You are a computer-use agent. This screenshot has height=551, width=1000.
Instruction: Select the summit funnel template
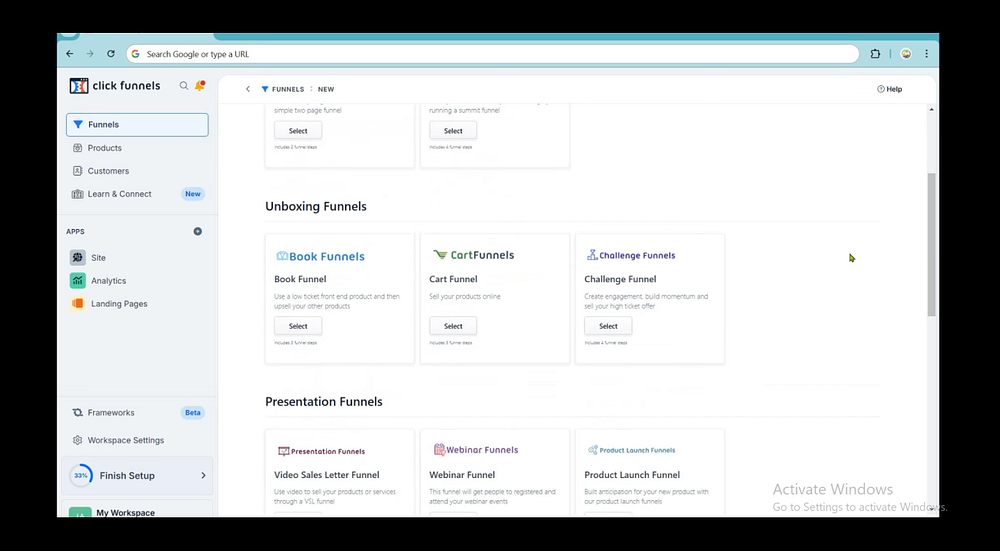pos(453,131)
